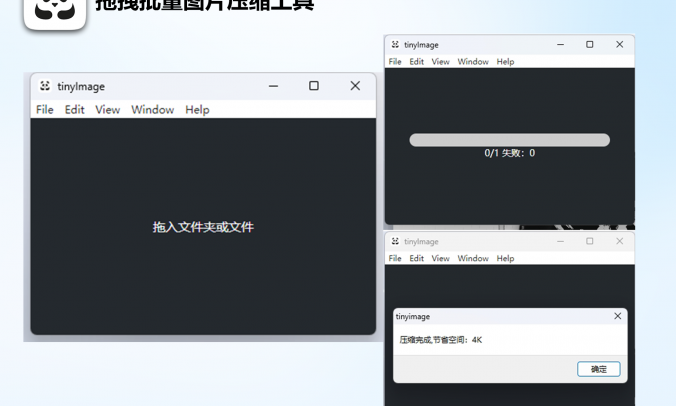This screenshot has width=676, height=406.
Task: Open View menu in large tinyImage window
Action: 107,110
